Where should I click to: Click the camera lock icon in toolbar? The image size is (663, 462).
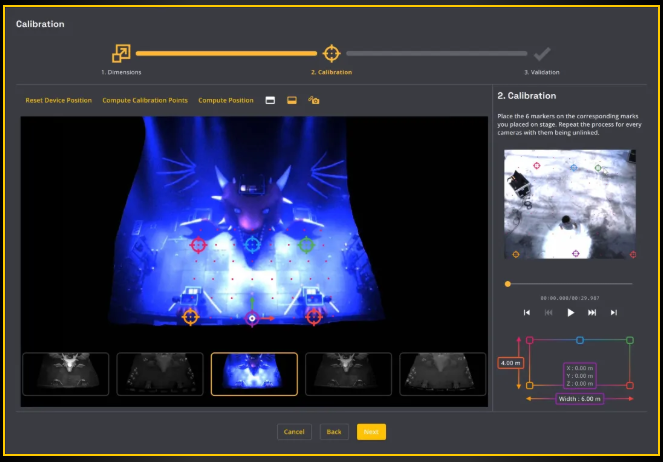pyautogui.click(x=314, y=100)
